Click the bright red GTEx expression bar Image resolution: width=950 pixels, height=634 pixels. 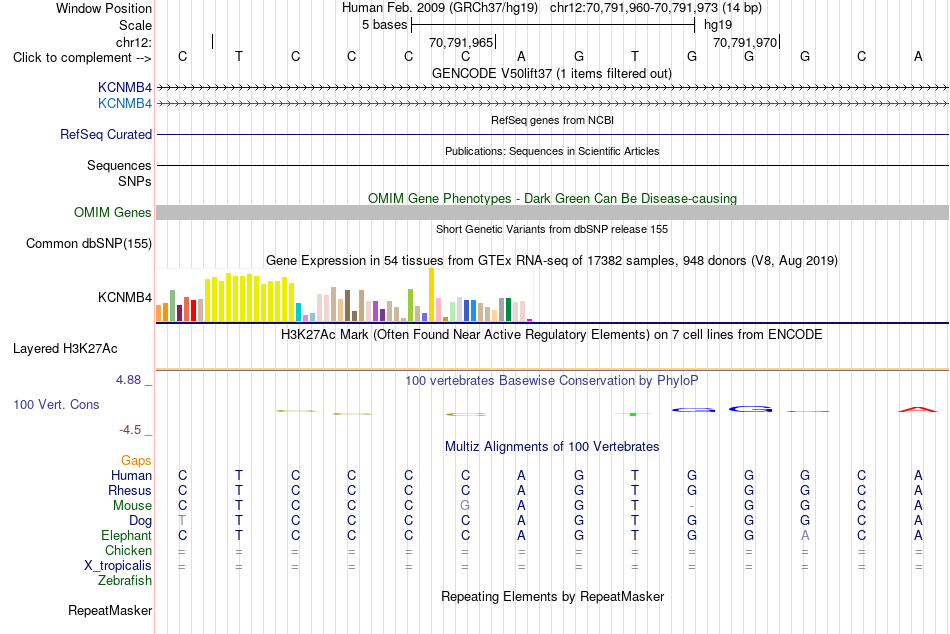tap(193, 310)
